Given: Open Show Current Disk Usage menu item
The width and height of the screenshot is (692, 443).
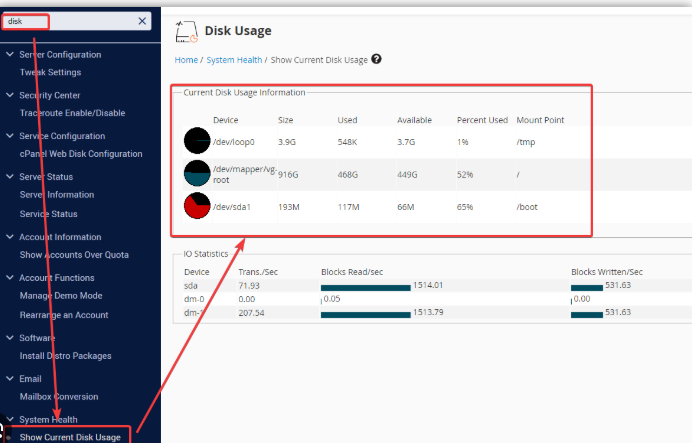Looking at the screenshot, I should click(70, 437).
